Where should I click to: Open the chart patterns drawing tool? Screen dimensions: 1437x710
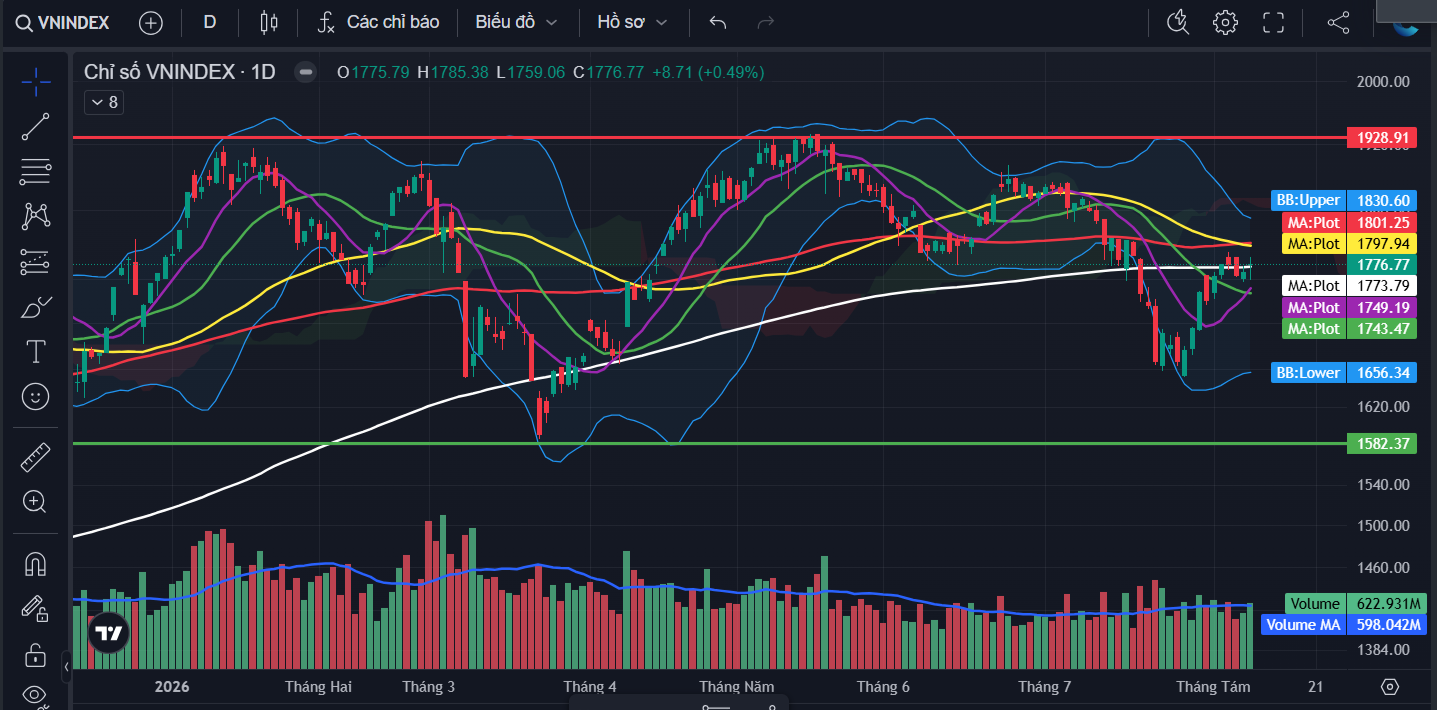(36, 216)
